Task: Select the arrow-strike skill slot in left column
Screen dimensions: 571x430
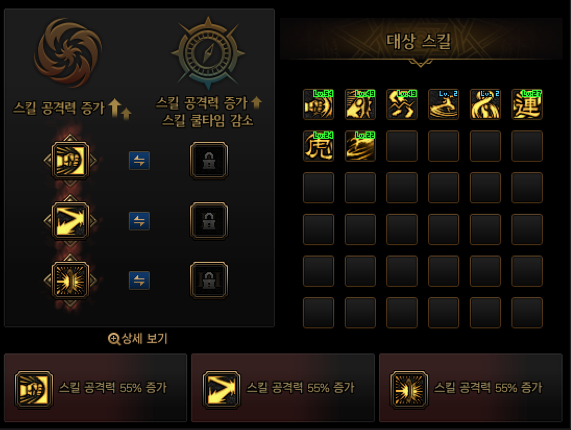Action: tap(70, 221)
